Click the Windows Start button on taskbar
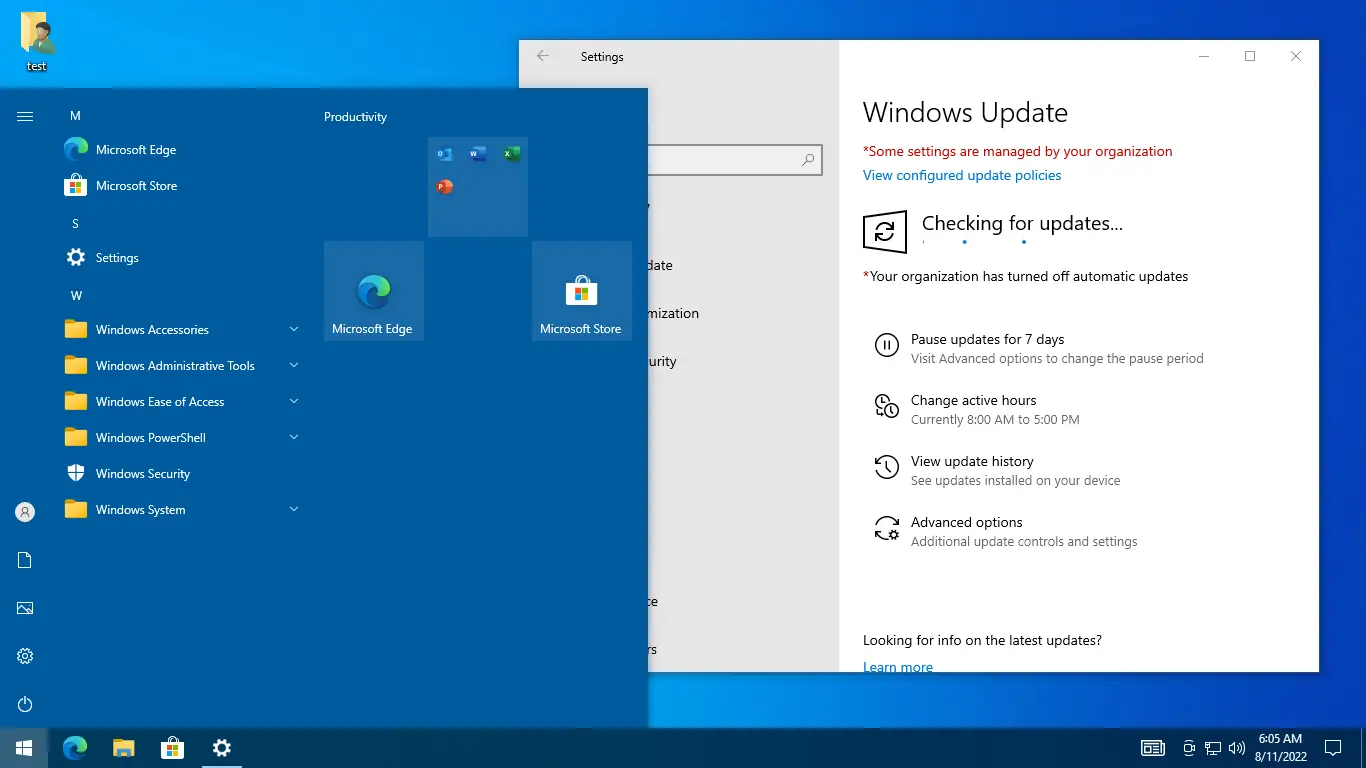Viewport: 1366px width, 768px height. coord(24,748)
